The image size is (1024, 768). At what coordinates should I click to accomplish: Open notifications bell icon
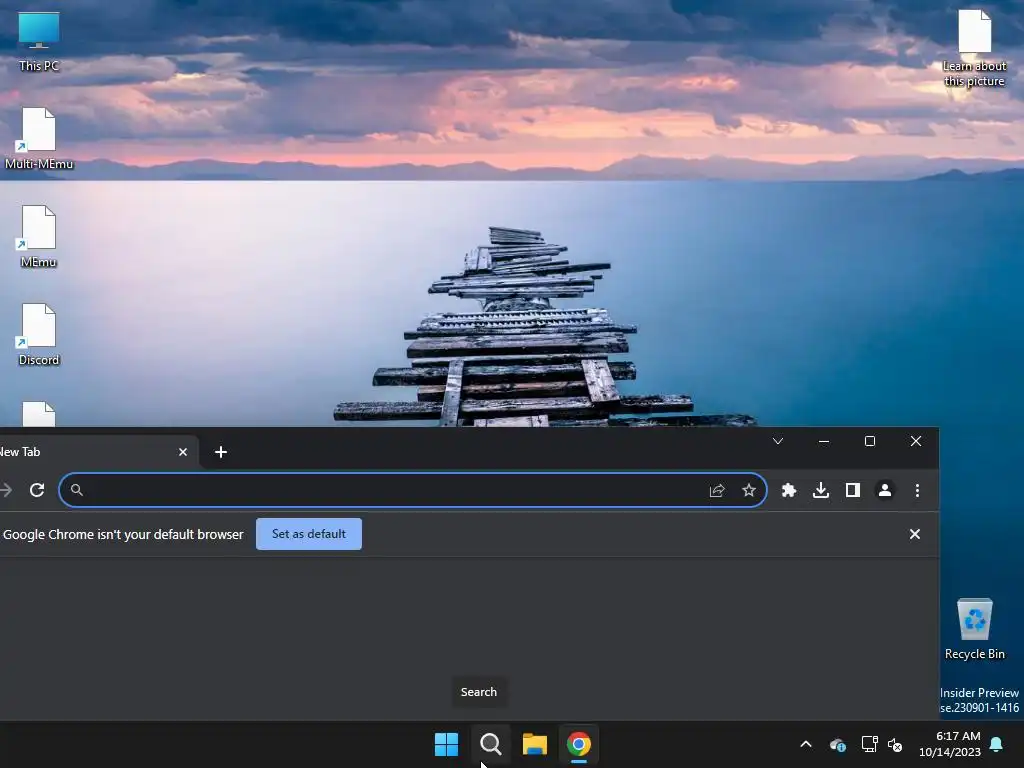click(x=997, y=744)
